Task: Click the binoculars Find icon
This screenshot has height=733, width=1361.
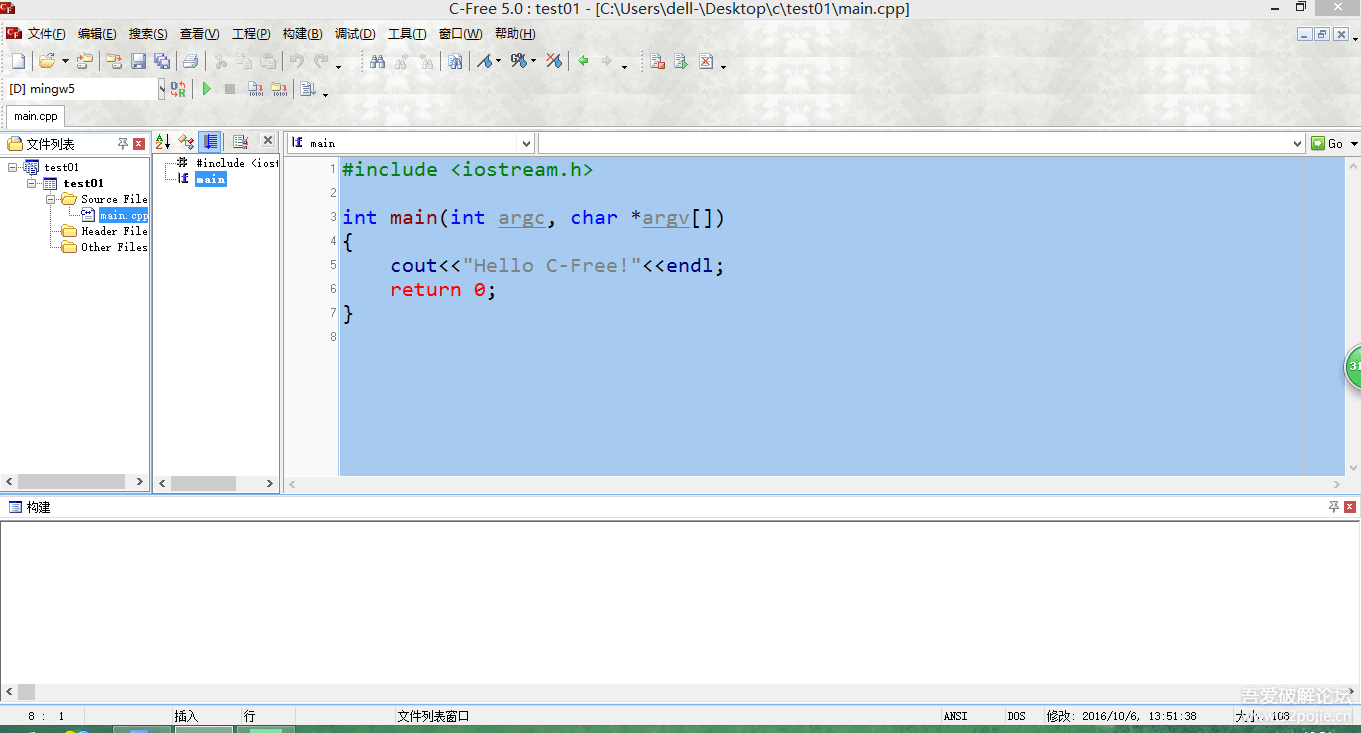Action: pos(377,62)
